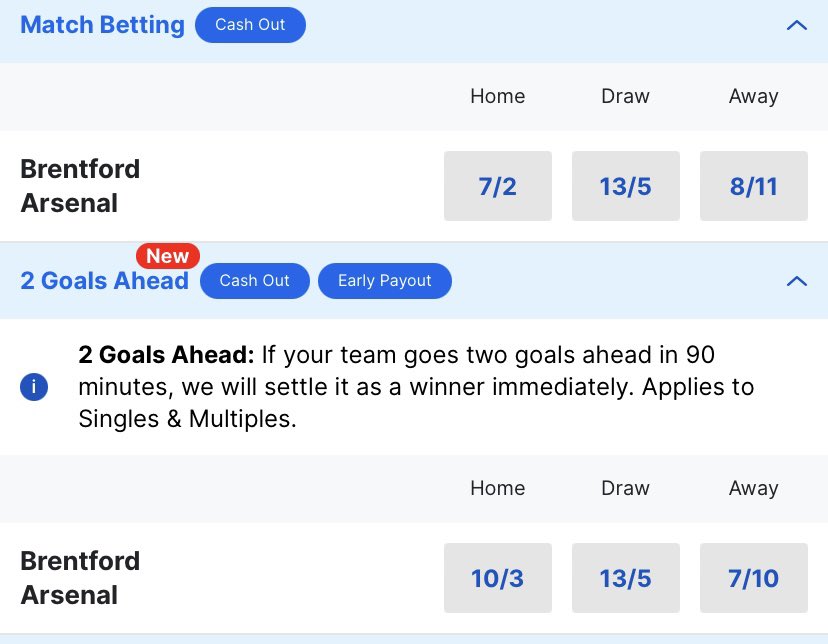This screenshot has width=828, height=644.
Task: Click the Home column header in Match Betting
Action: click(x=498, y=96)
